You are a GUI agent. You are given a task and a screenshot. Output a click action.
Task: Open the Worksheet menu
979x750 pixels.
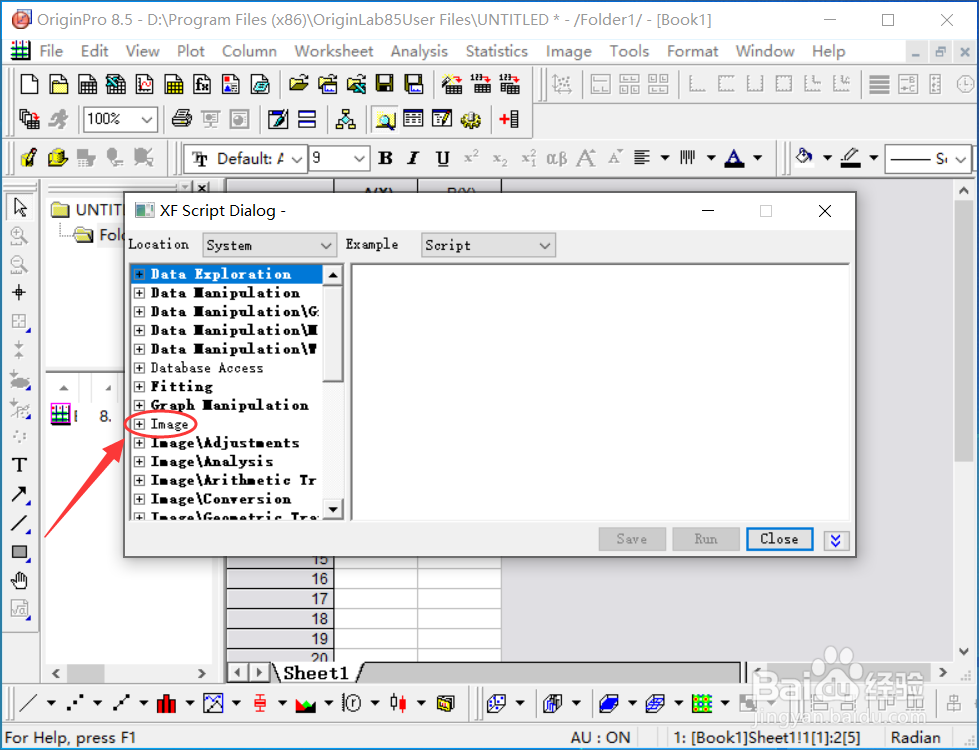pos(333,51)
